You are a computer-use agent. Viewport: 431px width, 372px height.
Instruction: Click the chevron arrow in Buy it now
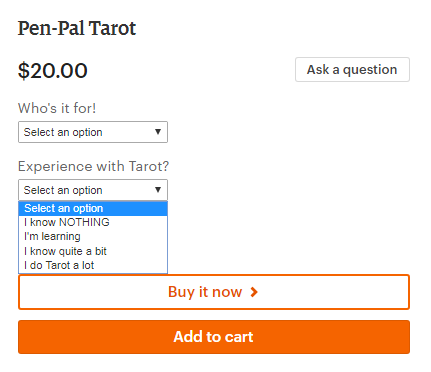tap(254, 292)
